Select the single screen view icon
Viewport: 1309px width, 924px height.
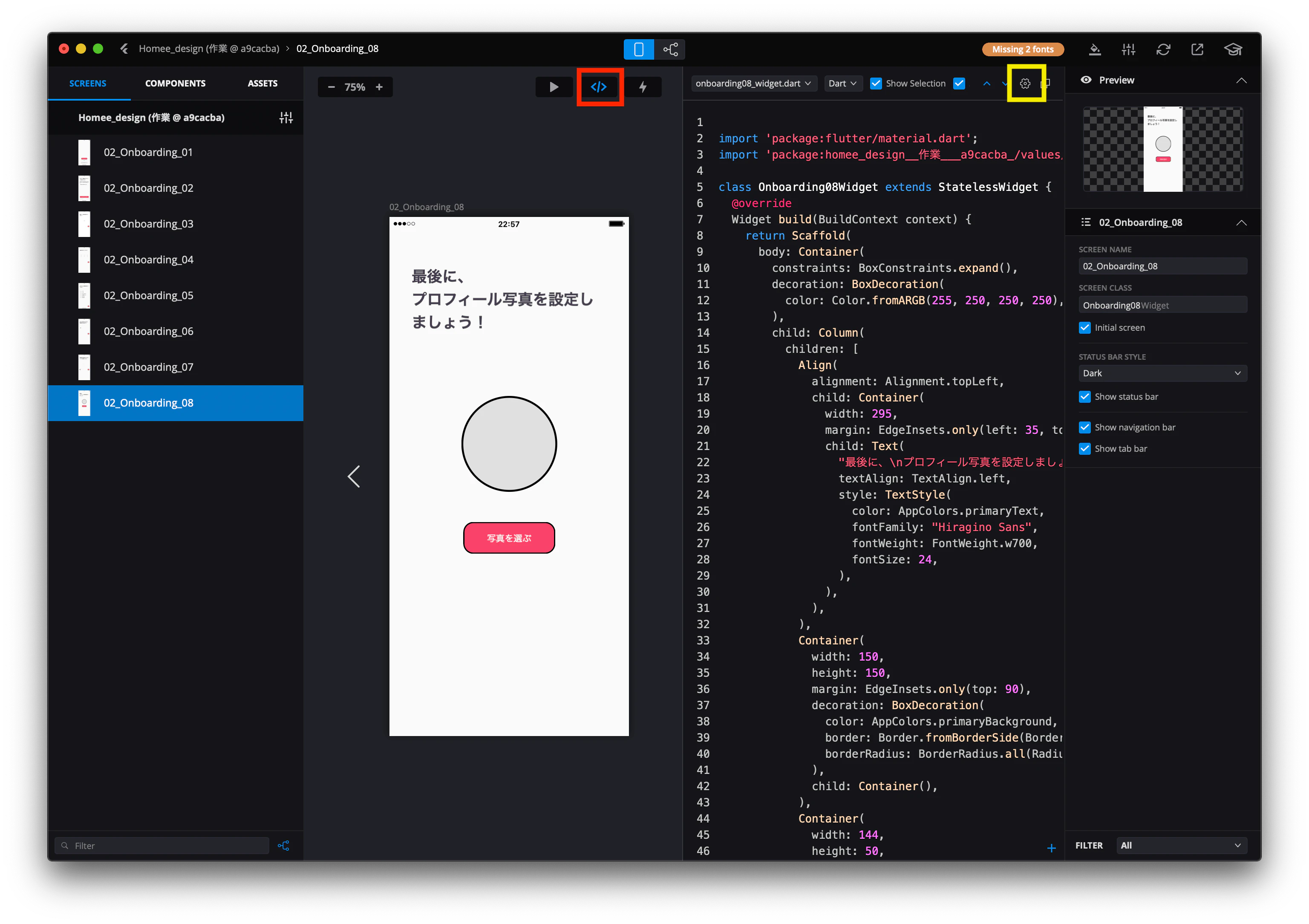point(639,49)
